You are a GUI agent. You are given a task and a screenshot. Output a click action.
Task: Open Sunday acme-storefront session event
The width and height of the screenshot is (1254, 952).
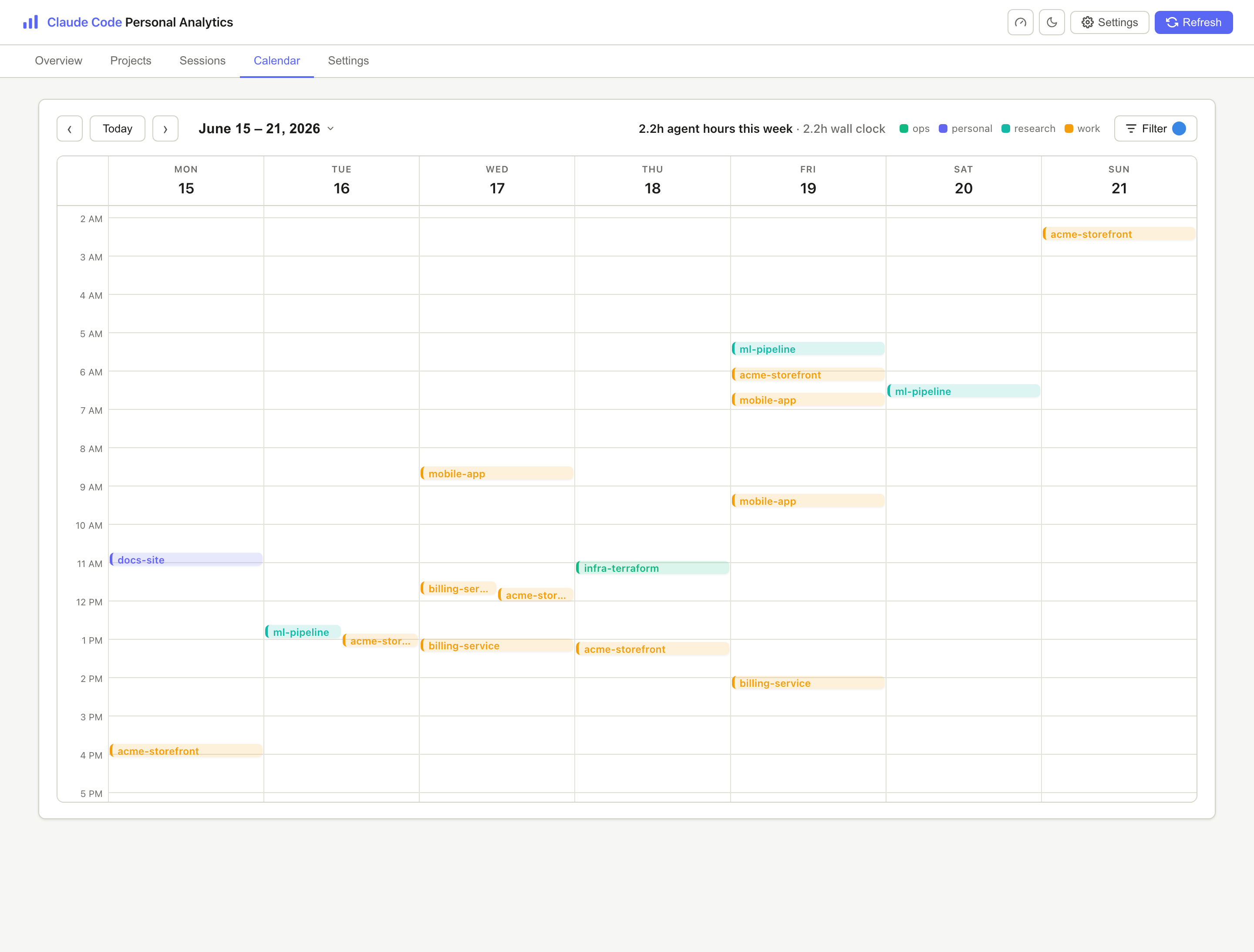pos(1119,234)
